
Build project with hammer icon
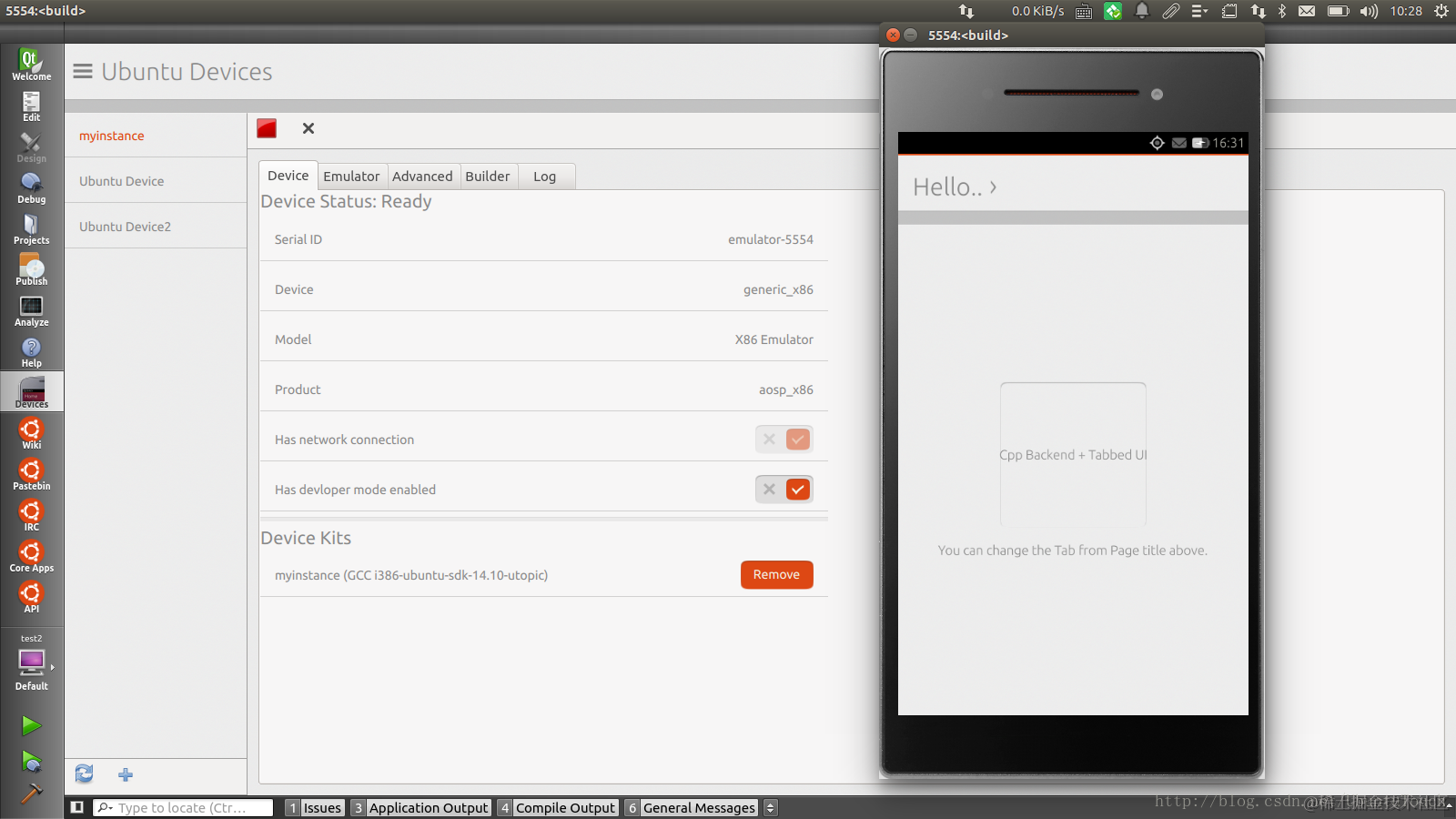[31, 794]
